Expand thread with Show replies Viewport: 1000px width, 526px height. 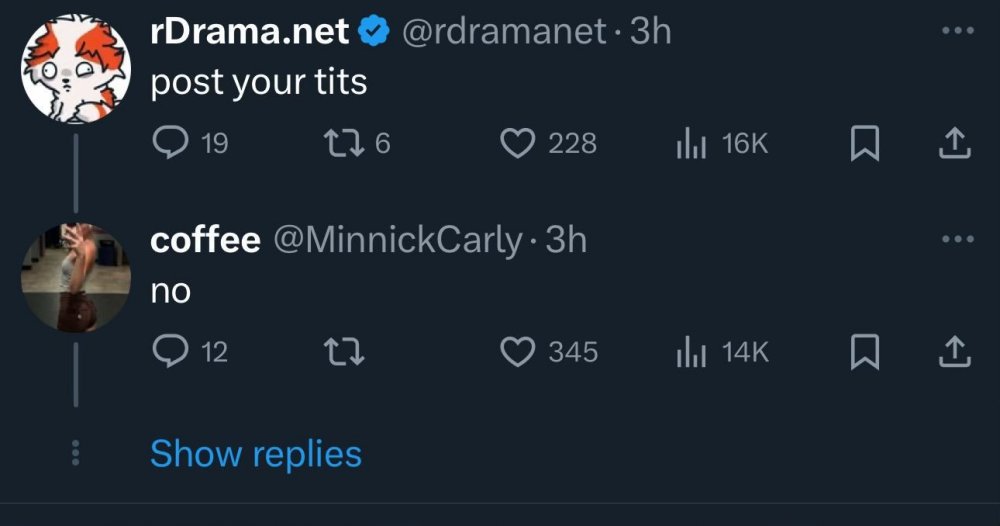tap(255, 454)
